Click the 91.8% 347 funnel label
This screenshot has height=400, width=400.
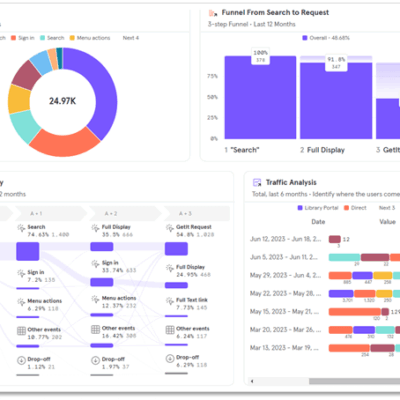point(336,63)
